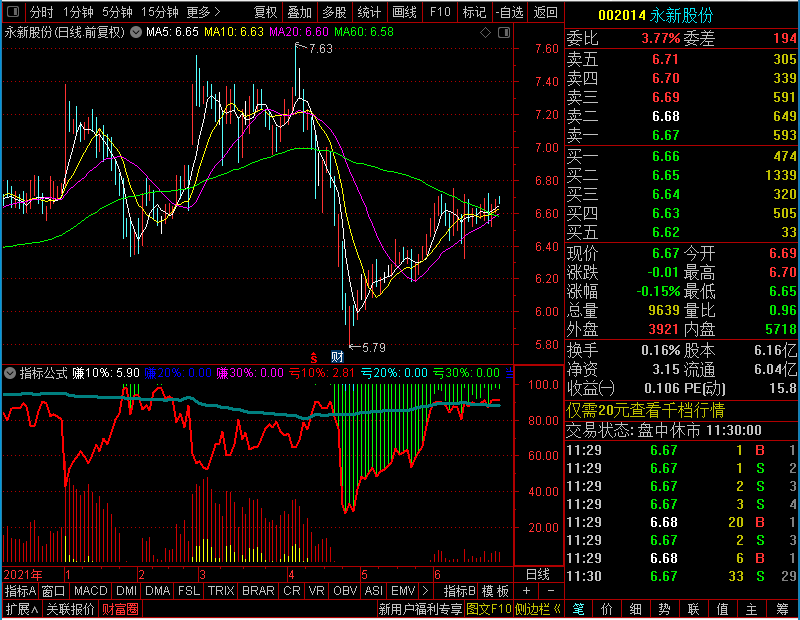Screen dimensions: 800x620
Task: Switch to 5分钟 chart period
Action: 117,12
